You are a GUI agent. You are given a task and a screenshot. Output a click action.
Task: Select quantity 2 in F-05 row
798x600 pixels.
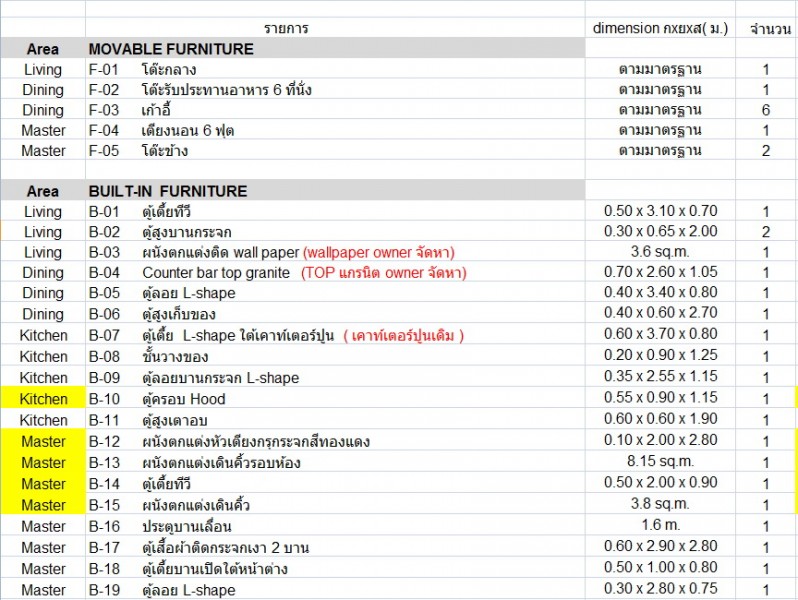pyautogui.click(x=766, y=151)
